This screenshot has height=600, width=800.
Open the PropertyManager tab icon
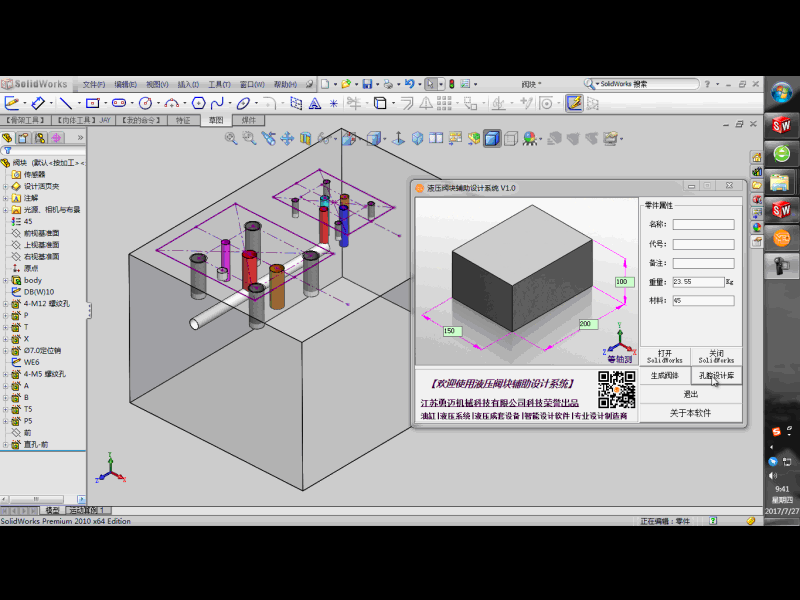(23, 138)
